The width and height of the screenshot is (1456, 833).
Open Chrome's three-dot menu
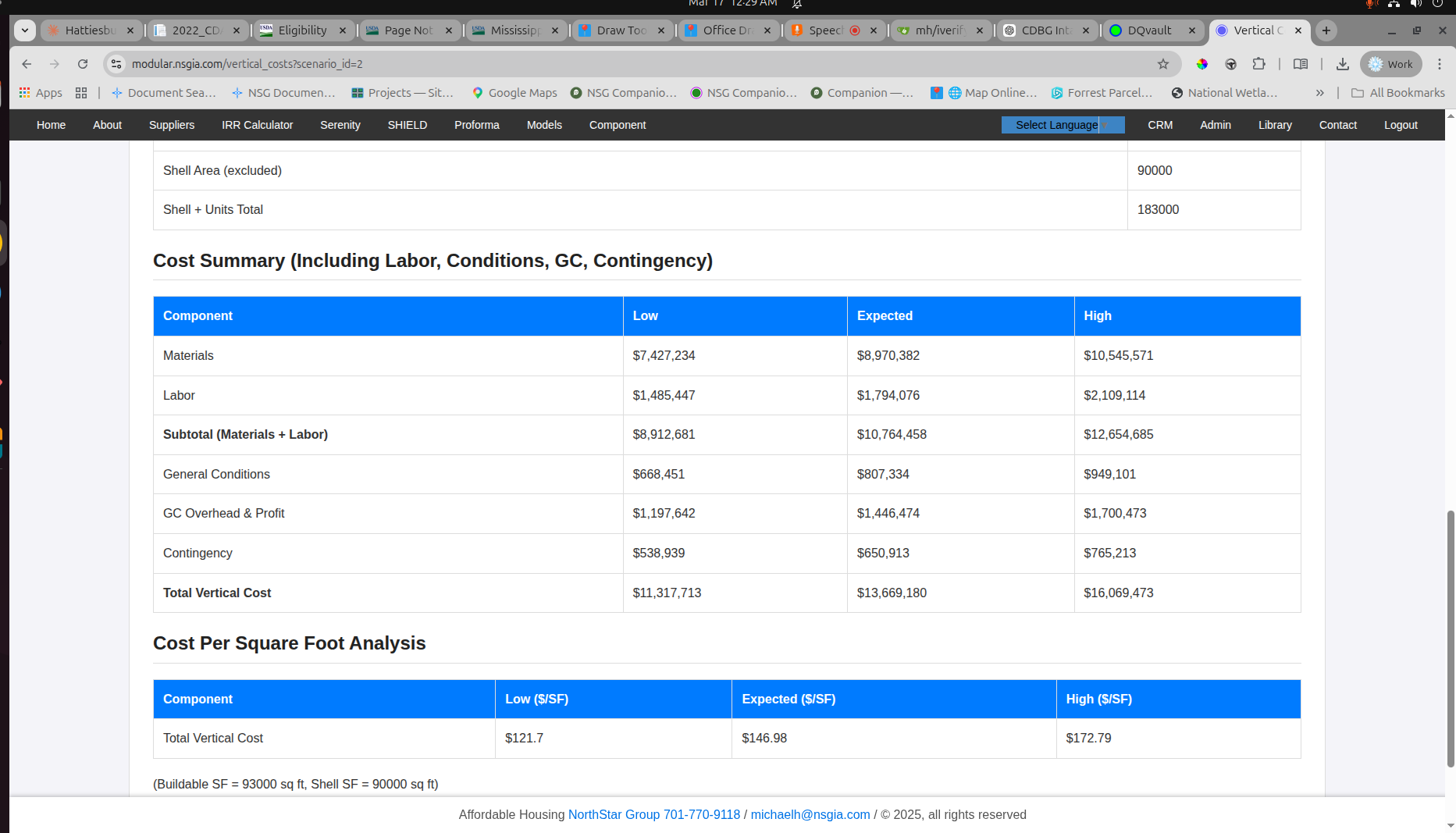click(1440, 64)
